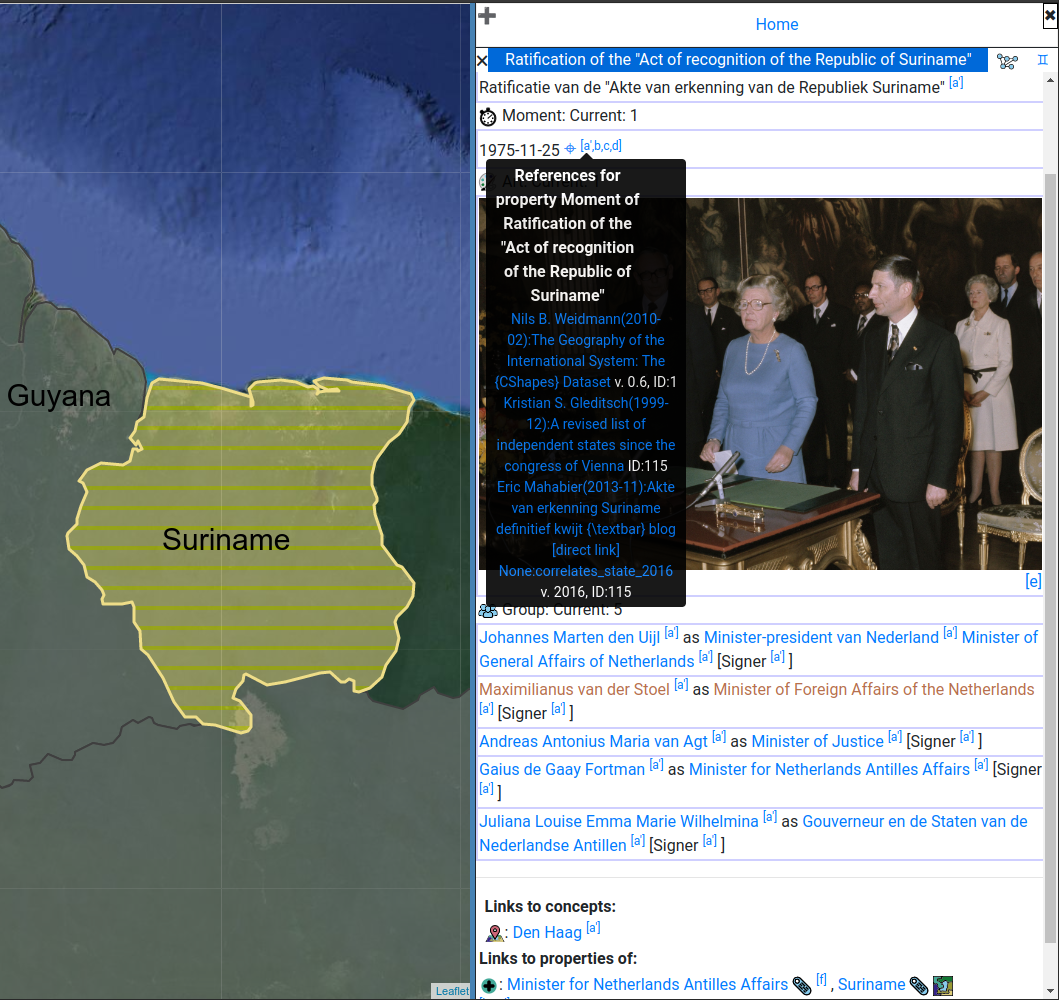Open reference [e] below the photo
The image size is (1059, 1000).
click(1033, 581)
